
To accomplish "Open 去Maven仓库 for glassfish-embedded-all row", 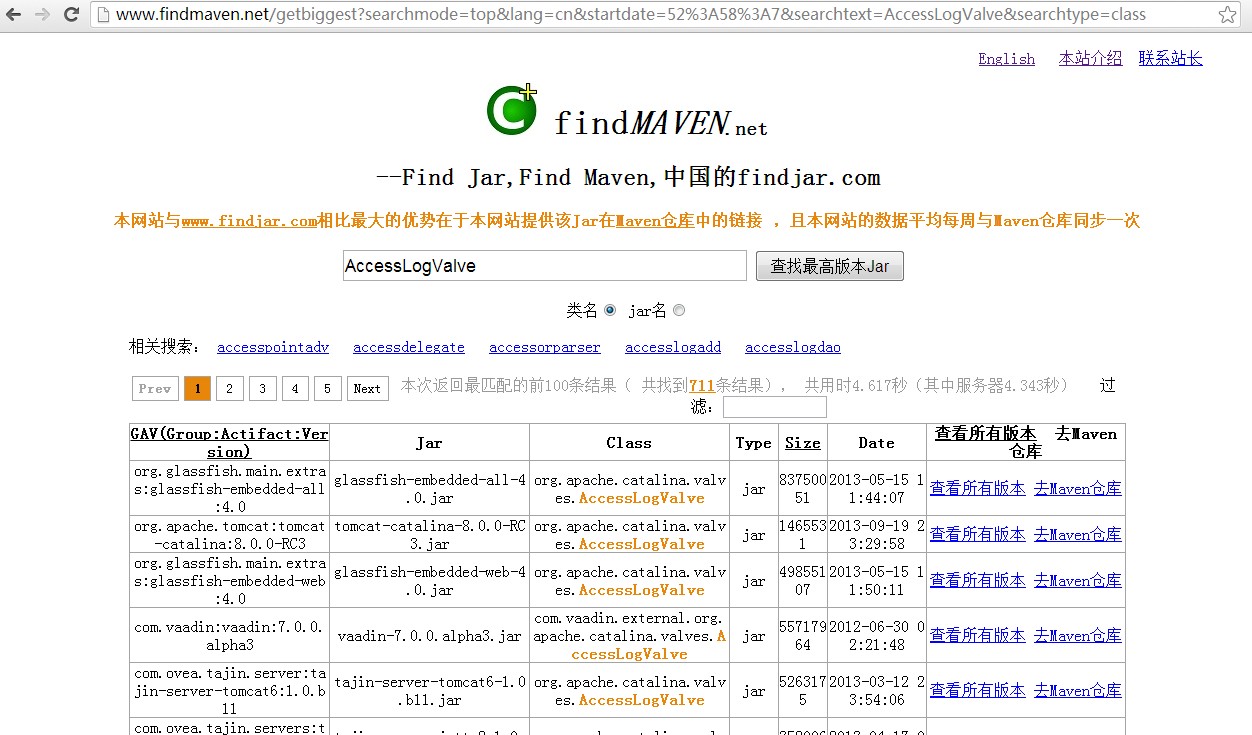I will 1077,489.
